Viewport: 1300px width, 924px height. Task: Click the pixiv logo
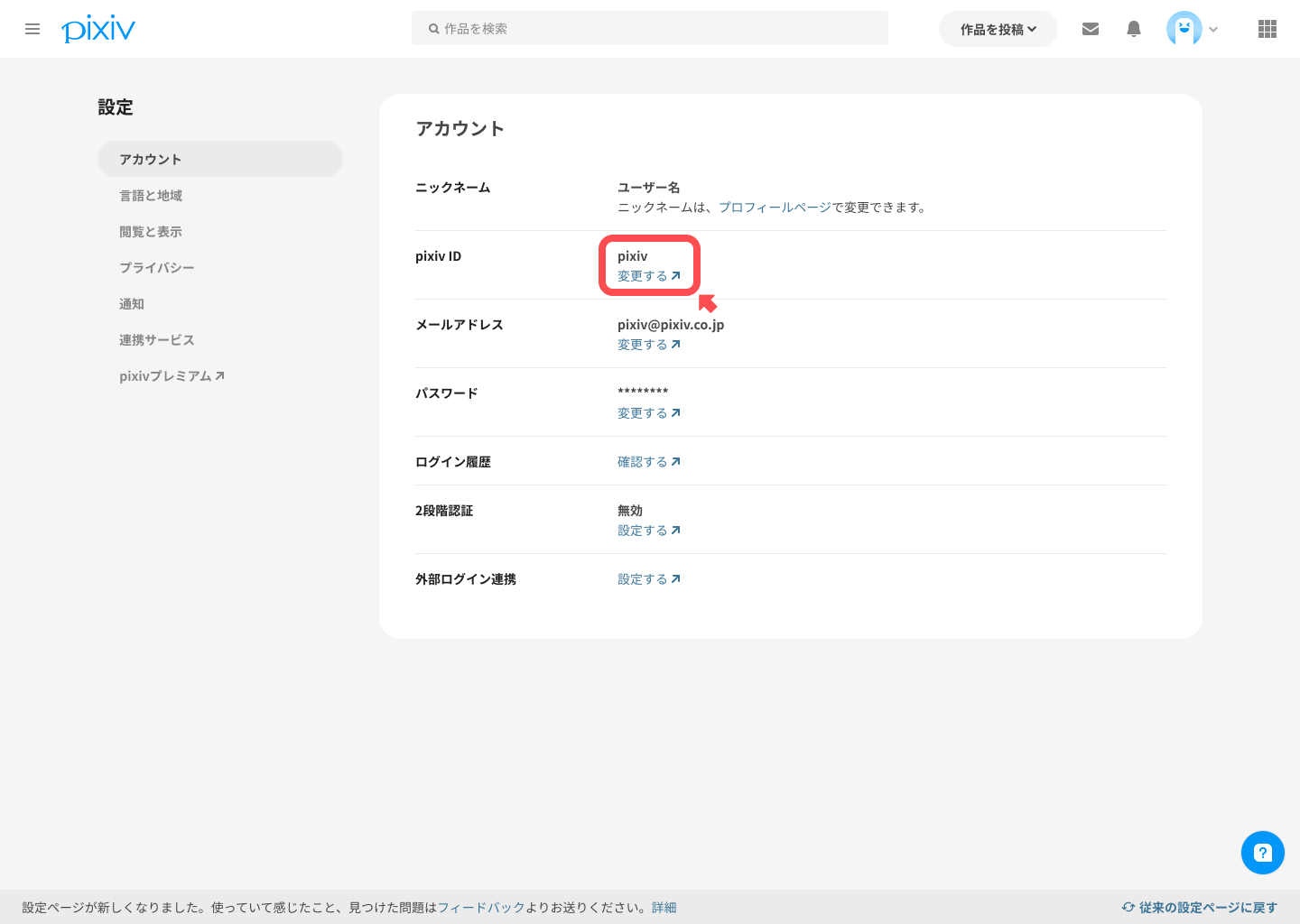pos(97,28)
